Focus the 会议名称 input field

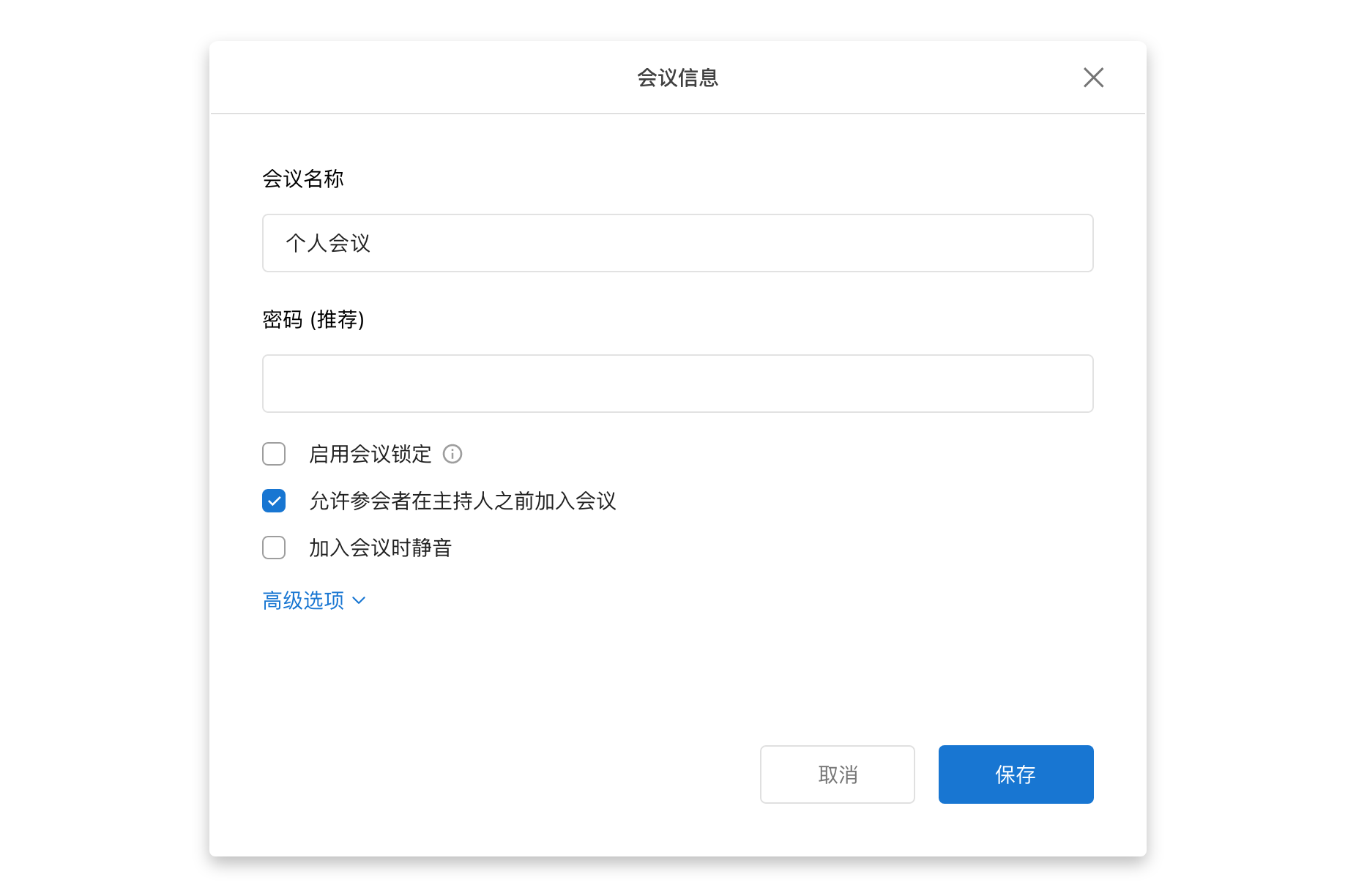pyautogui.click(x=677, y=243)
